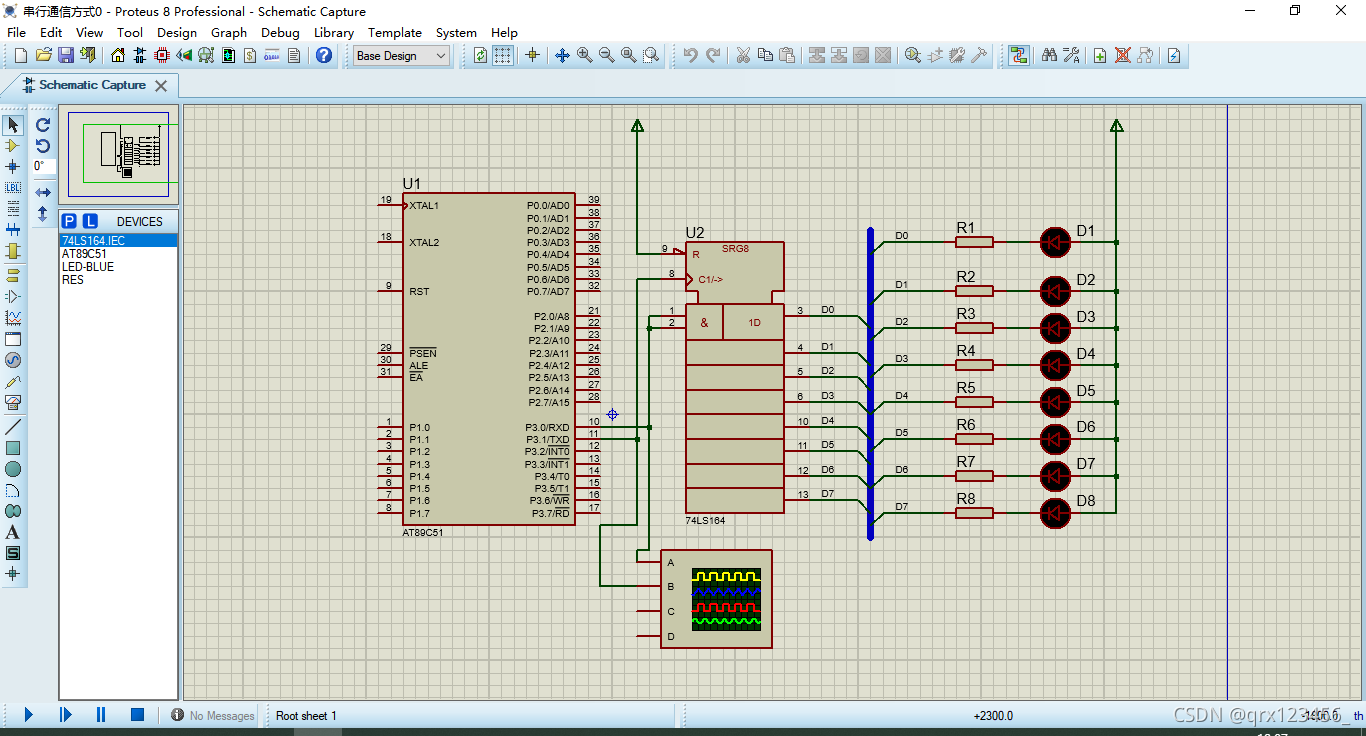Open the Bill of Materials dollar icon
The image size is (1366, 736).
pos(250,55)
